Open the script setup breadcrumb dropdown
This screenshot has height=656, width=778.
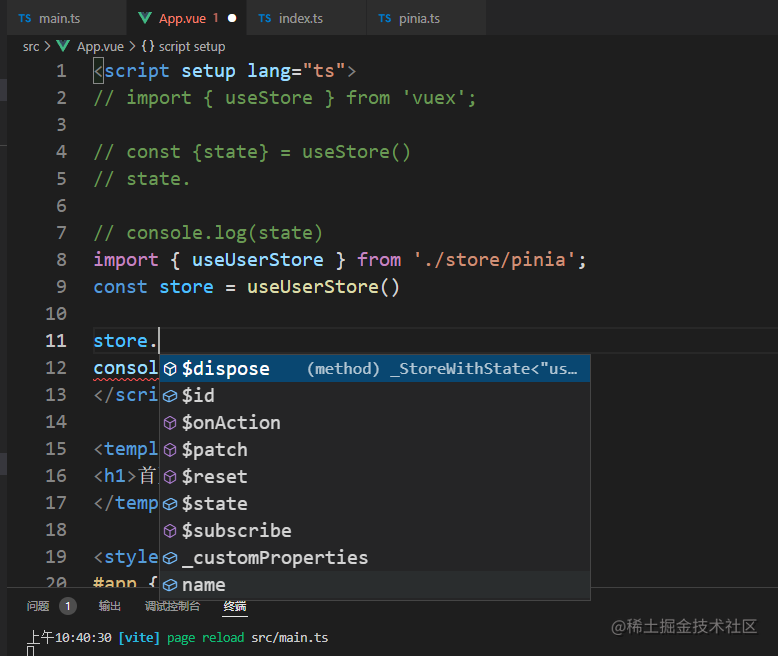coord(183,47)
